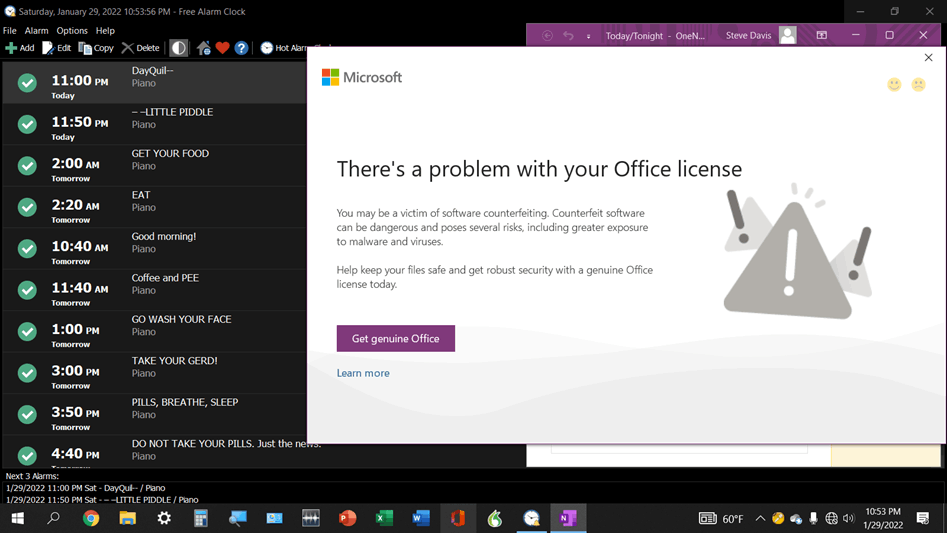Open the 60°F weather widget on the taskbar
Viewport: 947px width, 533px height.
[722, 518]
